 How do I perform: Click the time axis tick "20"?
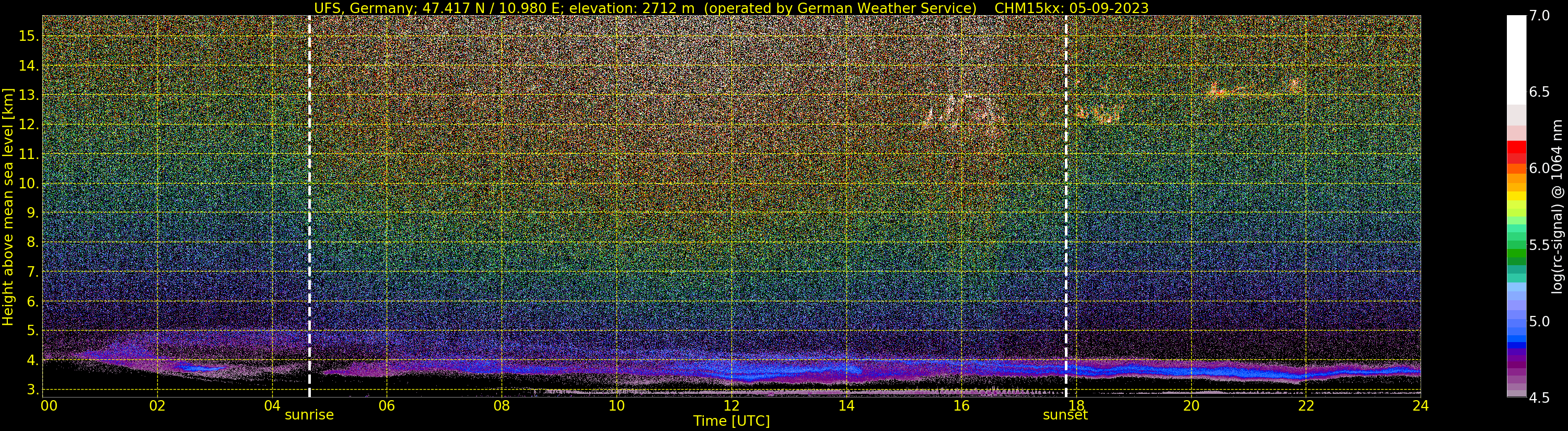1191,405
